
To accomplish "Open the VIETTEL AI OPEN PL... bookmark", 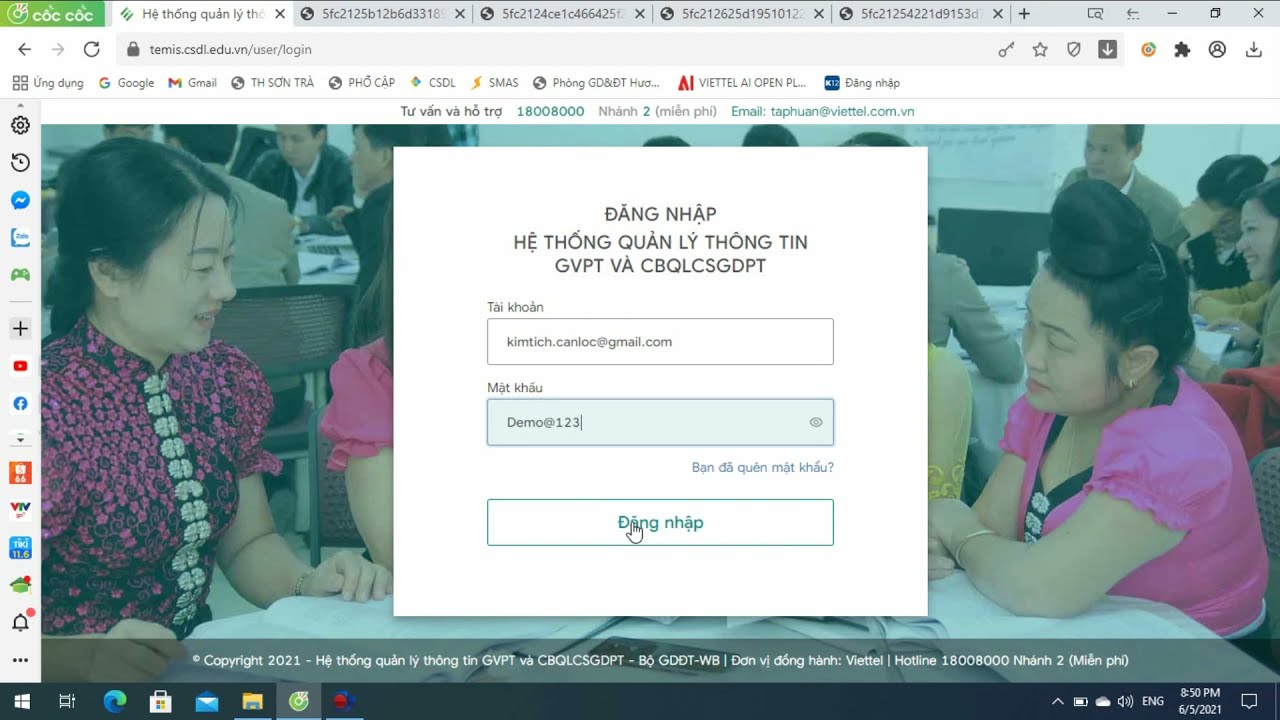I will (x=742, y=83).
